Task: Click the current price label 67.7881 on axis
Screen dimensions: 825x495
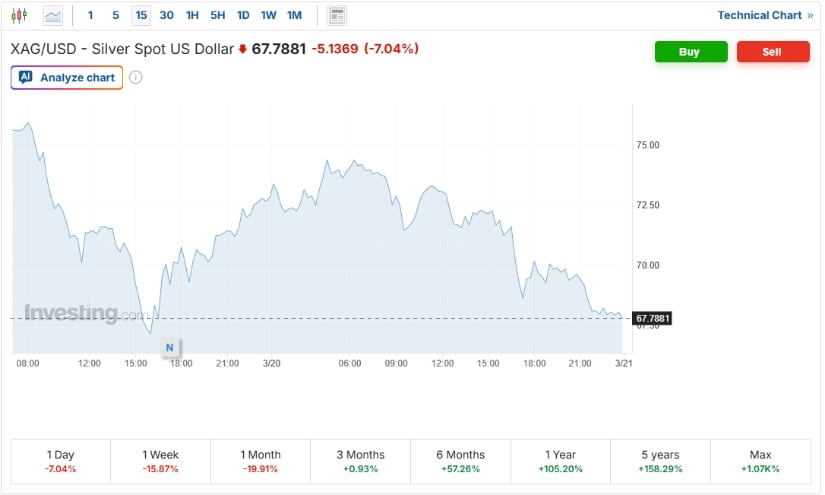Action: point(652,318)
